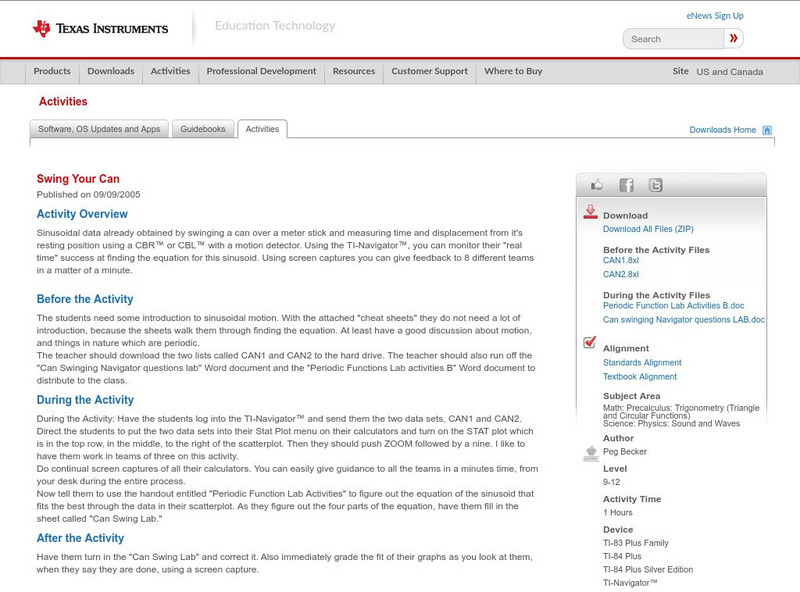This screenshot has height=592, width=800.
Task: Switch to the Guidebooks tab
Action: pos(203,129)
